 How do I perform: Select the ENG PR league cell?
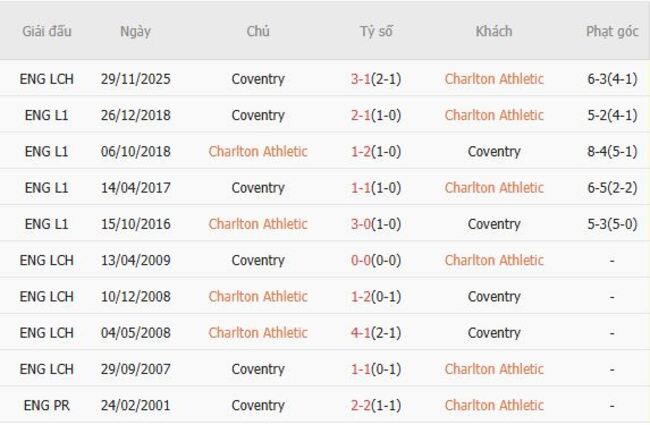coord(46,405)
